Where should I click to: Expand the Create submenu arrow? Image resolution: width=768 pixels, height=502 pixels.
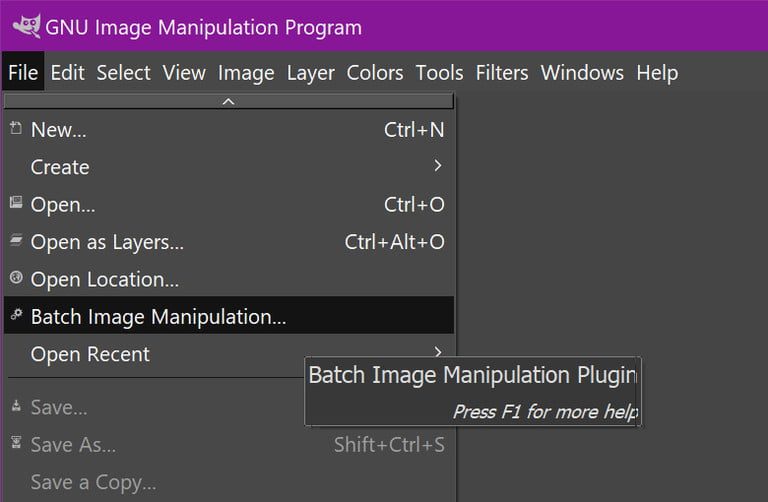pyautogui.click(x=438, y=166)
